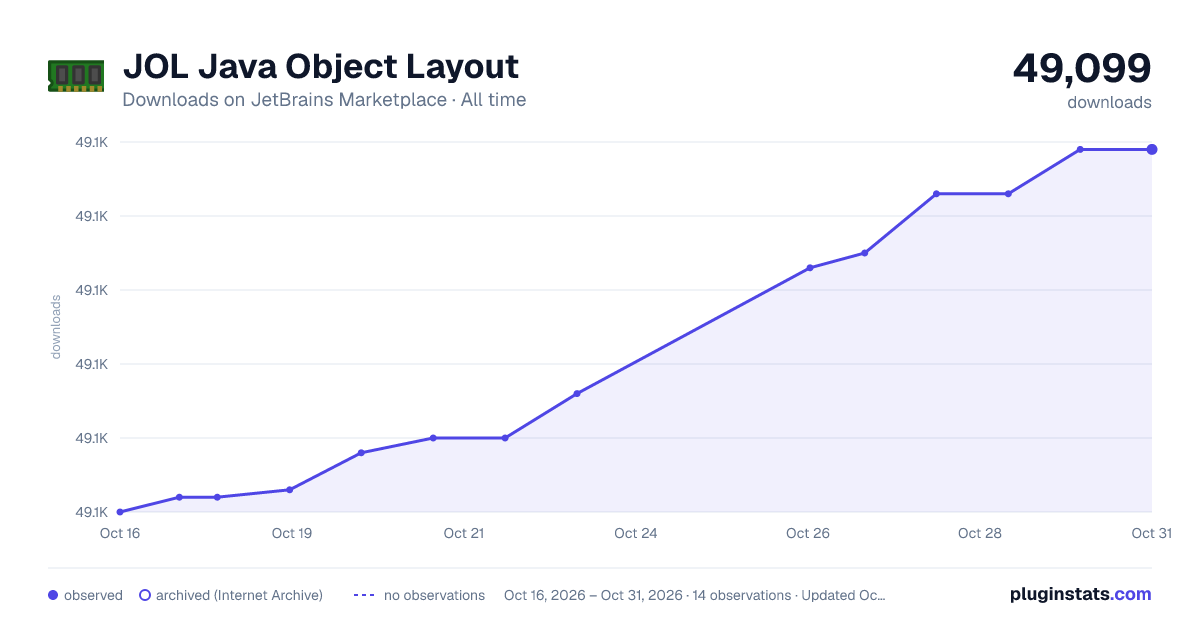Click the 49,099 total downloads figure
This screenshot has height=630, width=1200.
(x=1082, y=68)
